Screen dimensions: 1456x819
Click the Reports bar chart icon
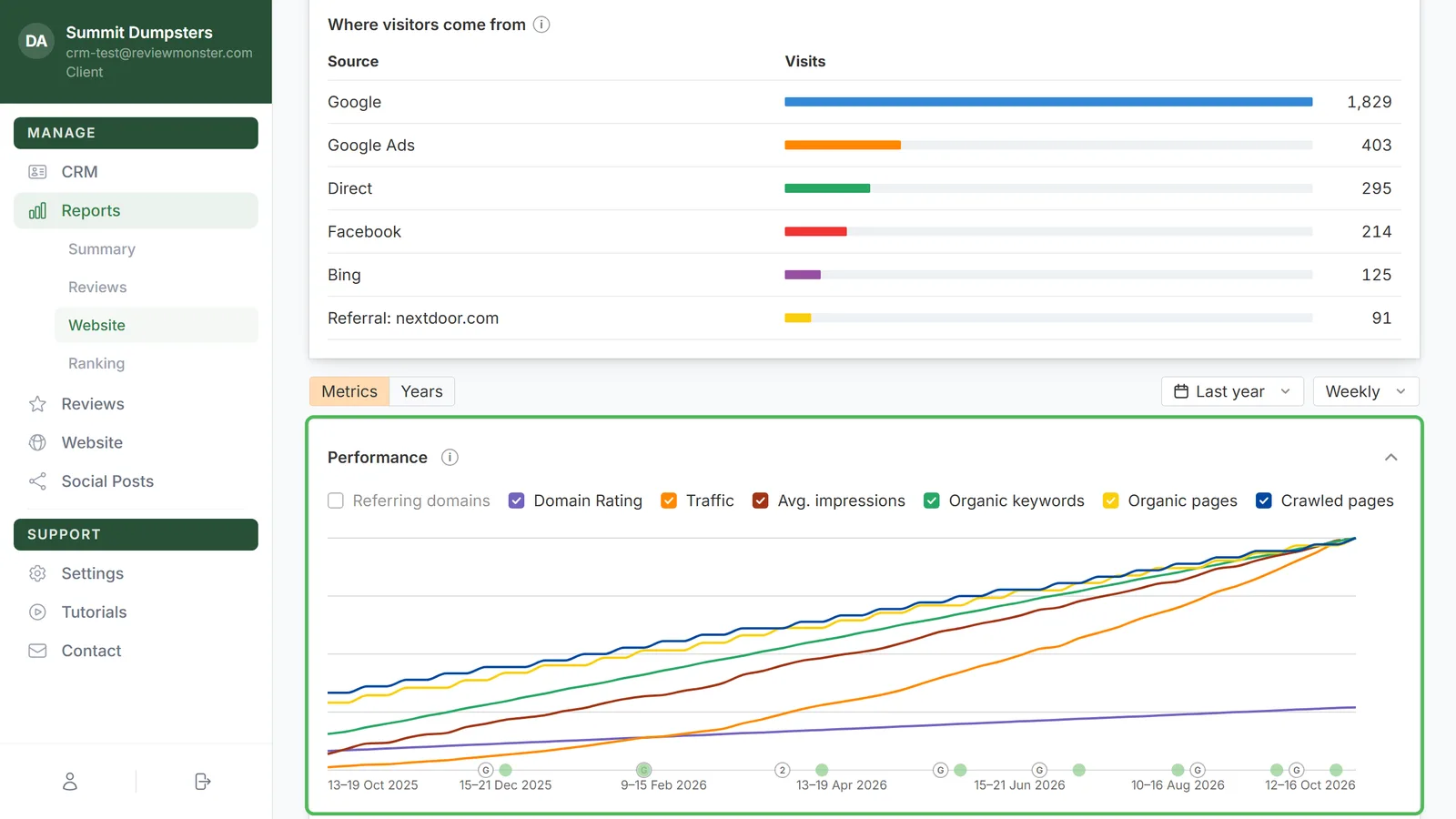click(37, 211)
